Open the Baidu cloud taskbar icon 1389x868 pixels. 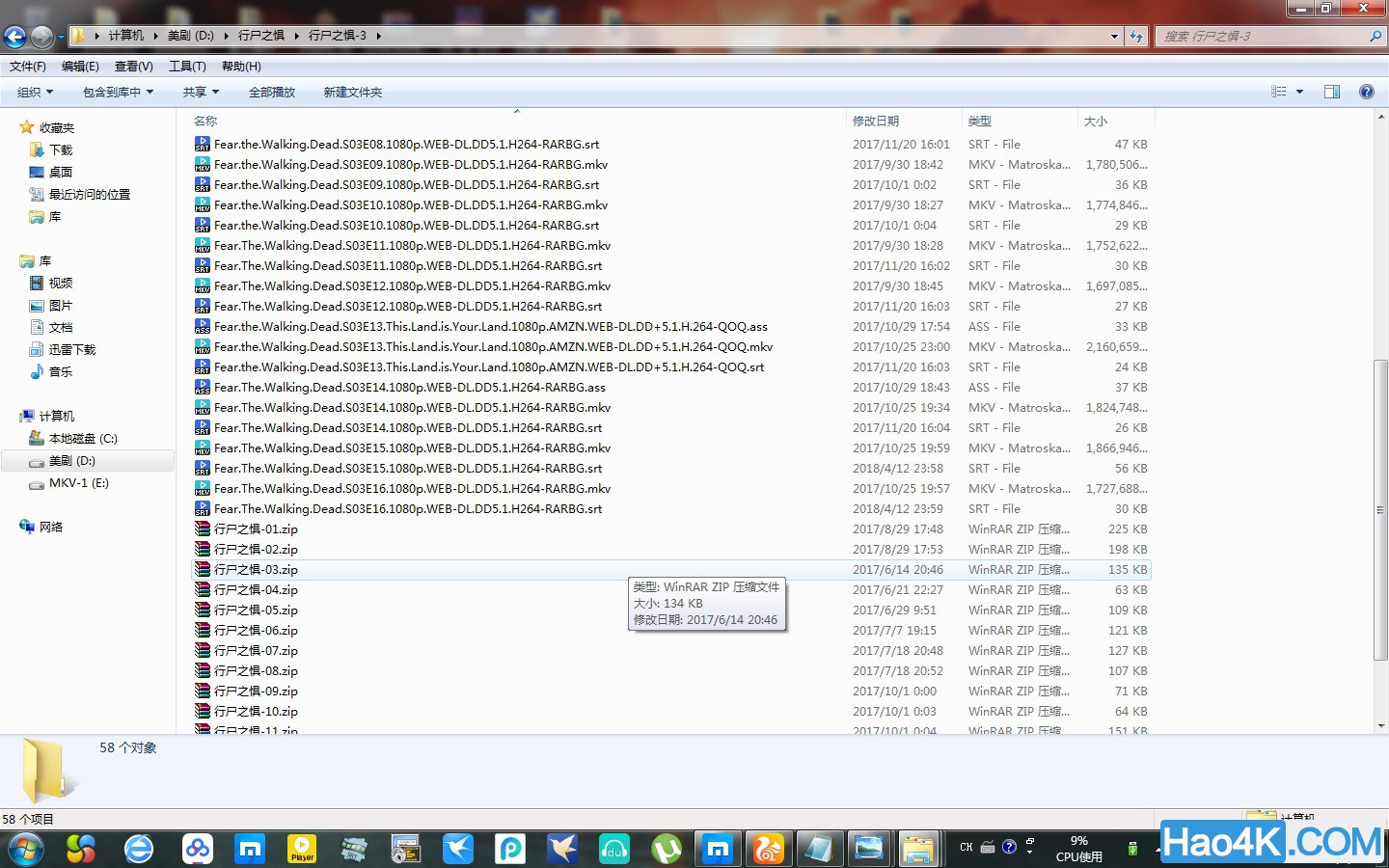point(198,850)
